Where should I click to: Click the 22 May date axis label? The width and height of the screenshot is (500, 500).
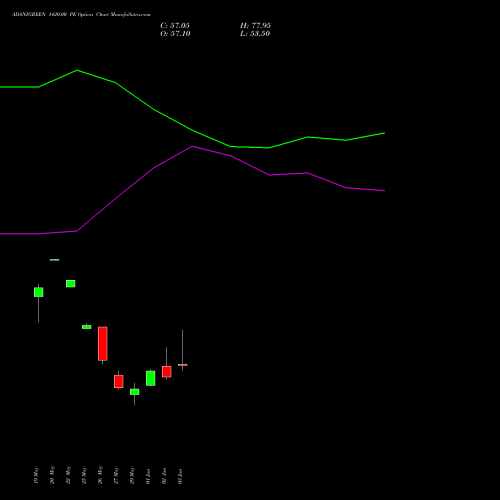point(68,476)
